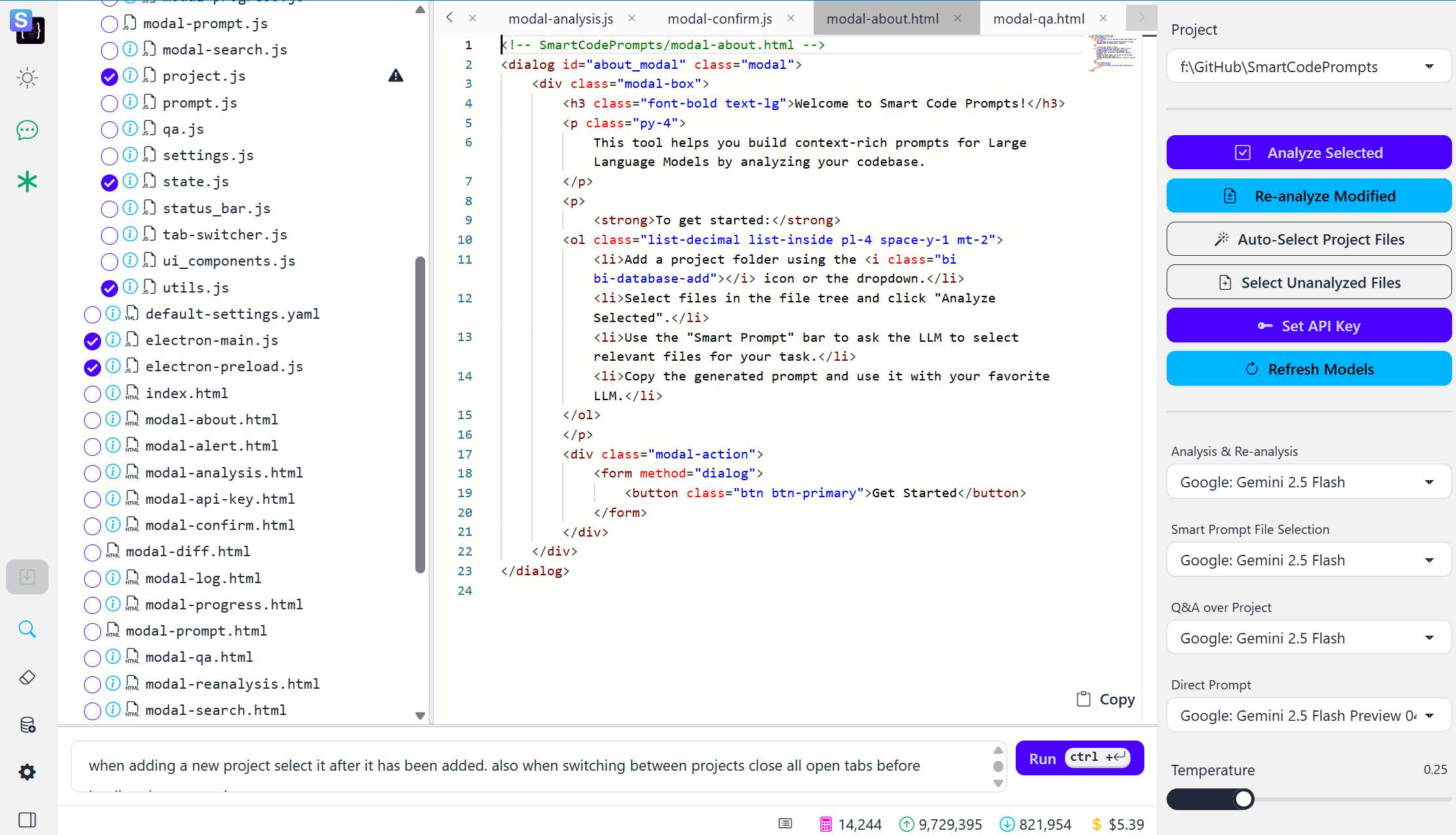Click the code minimap thumbnail
This screenshot has height=835, width=1456.
(x=1113, y=52)
